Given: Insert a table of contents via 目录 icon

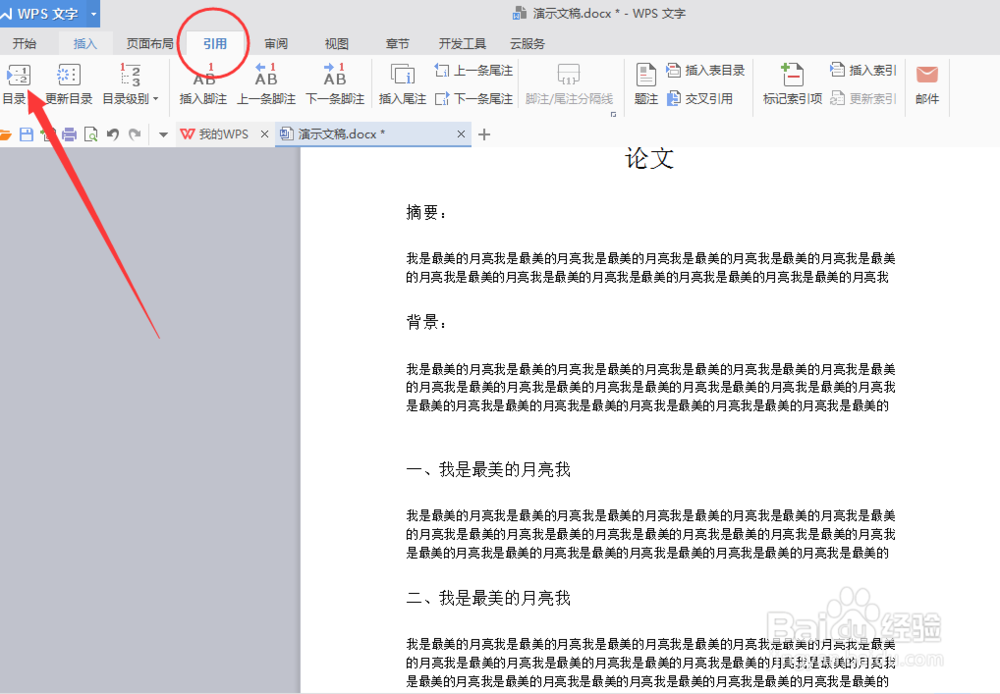Looking at the screenshot, I should point(20,80).
